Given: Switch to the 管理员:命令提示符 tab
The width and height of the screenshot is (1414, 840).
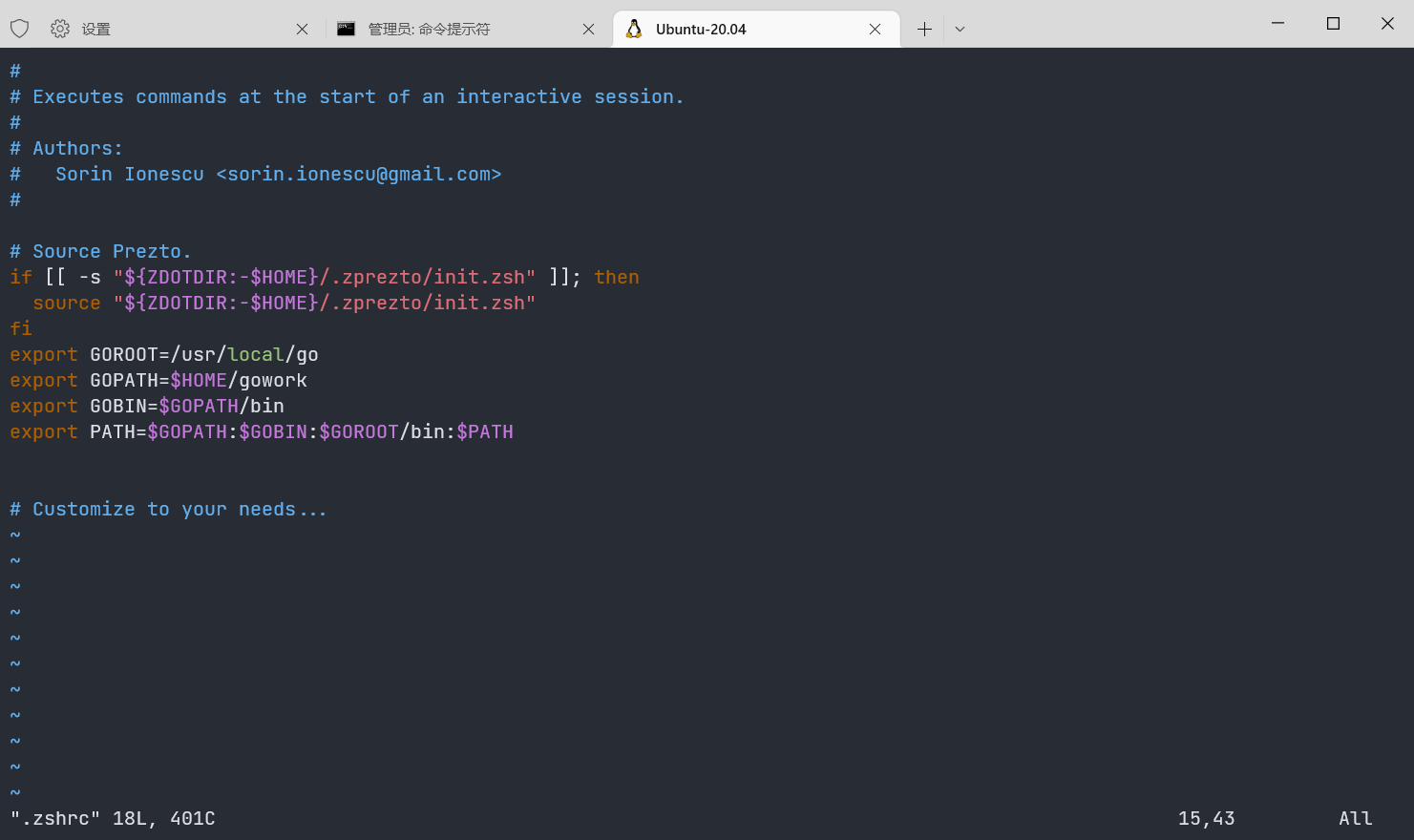Looking at the screenshot, I should (x=430, y=29).
